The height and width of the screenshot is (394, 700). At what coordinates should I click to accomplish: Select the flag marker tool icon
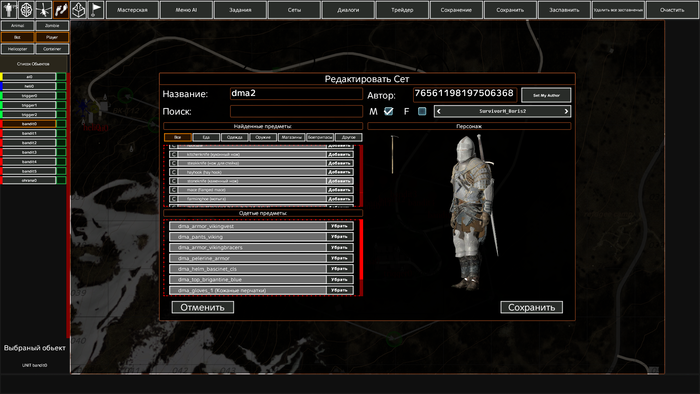click(x=96, y=9)
